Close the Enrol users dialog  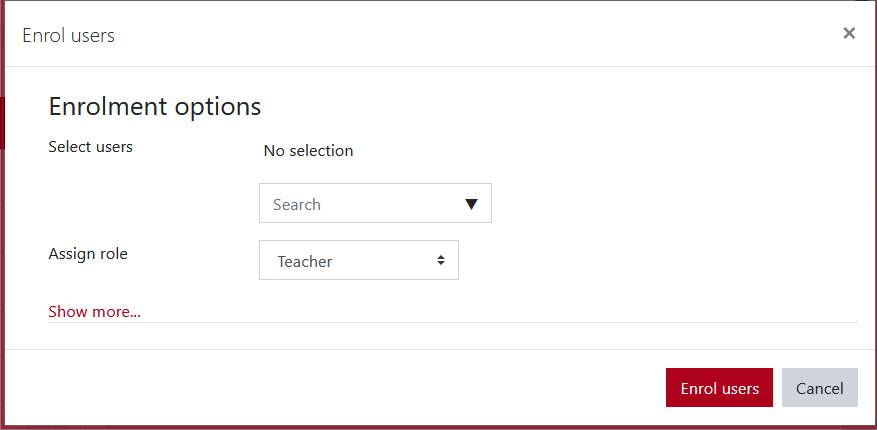[849, 34]
